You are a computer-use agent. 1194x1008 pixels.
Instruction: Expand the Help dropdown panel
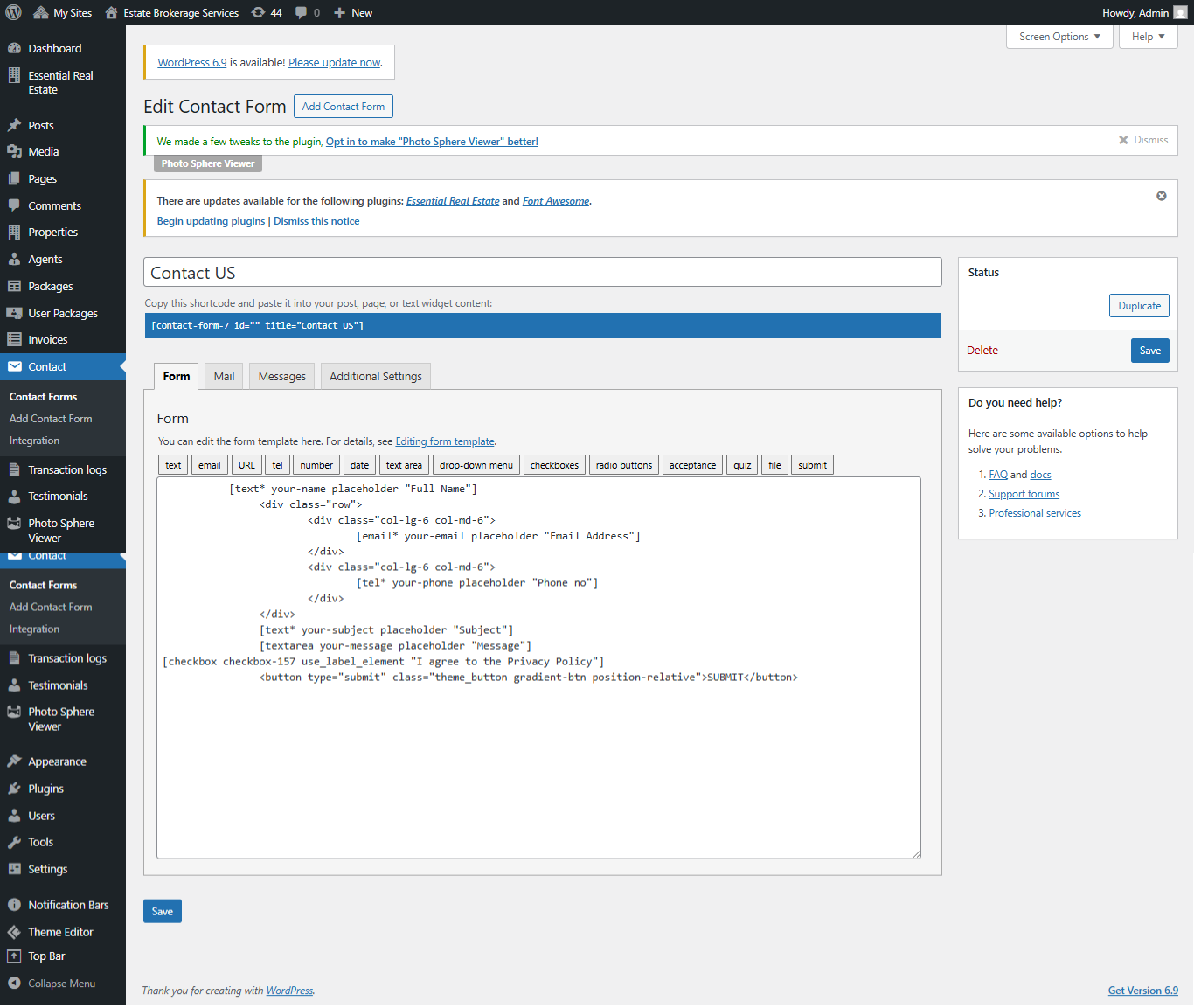pos(1148,37)
